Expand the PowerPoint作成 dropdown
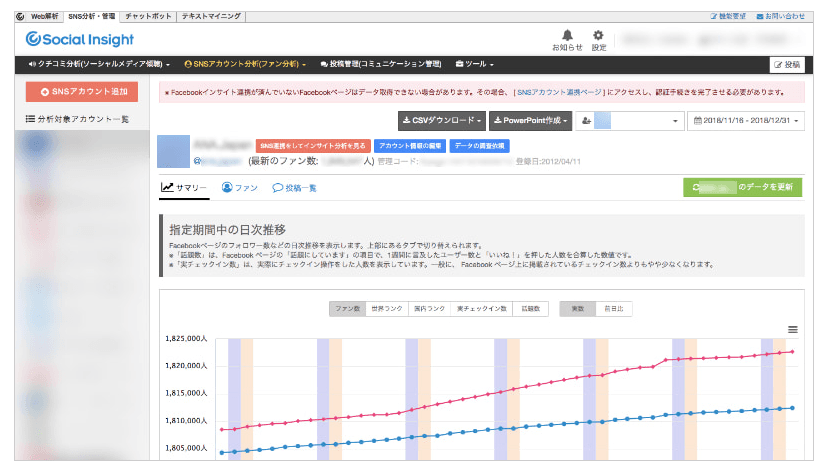Screen dimensions: 832x469 pyautogui.click(x=530, y=120)
